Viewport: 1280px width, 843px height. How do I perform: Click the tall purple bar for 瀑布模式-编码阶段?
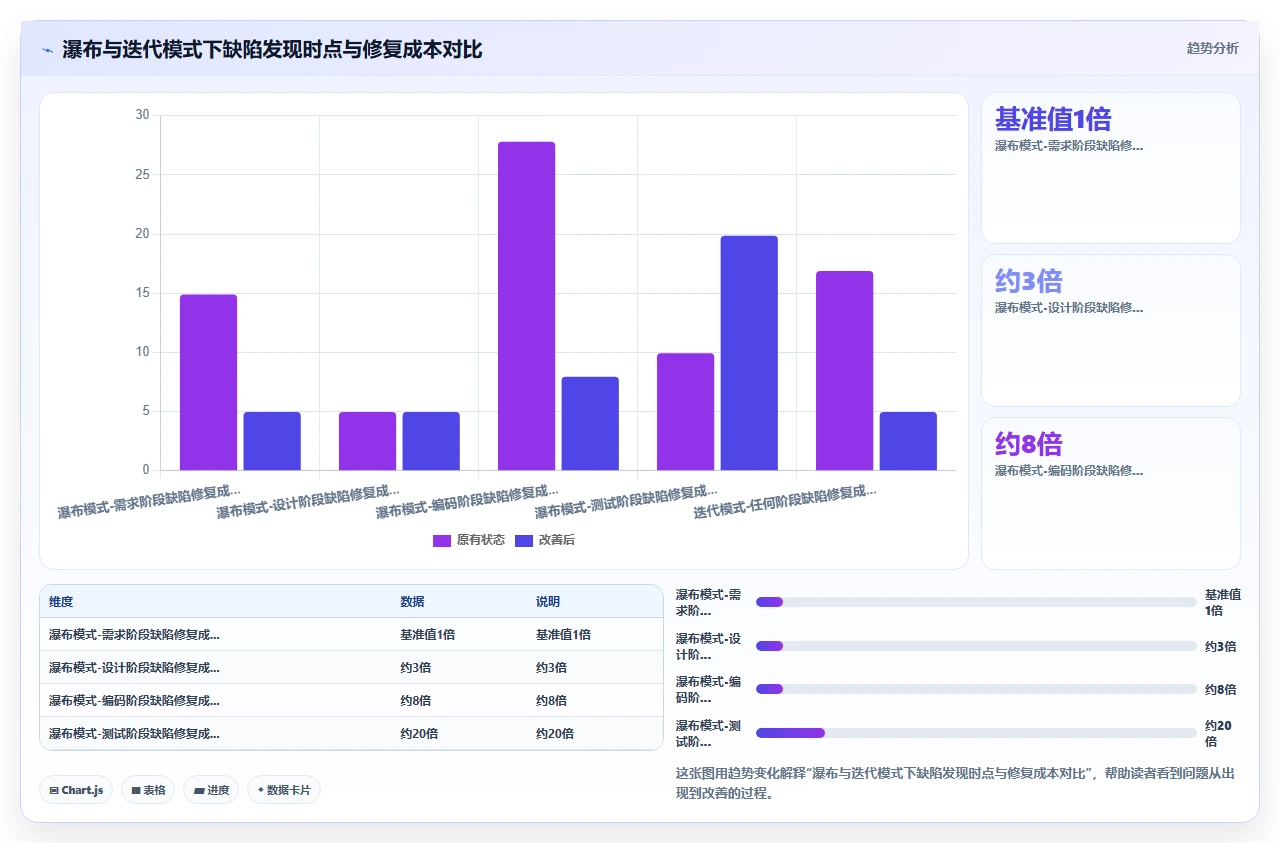coord(526,306)
